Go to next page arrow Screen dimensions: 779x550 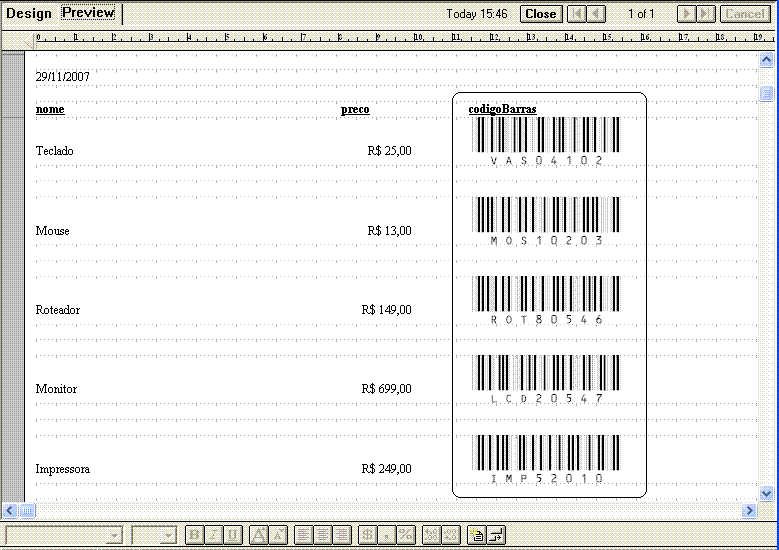click(x=687, y=14)
